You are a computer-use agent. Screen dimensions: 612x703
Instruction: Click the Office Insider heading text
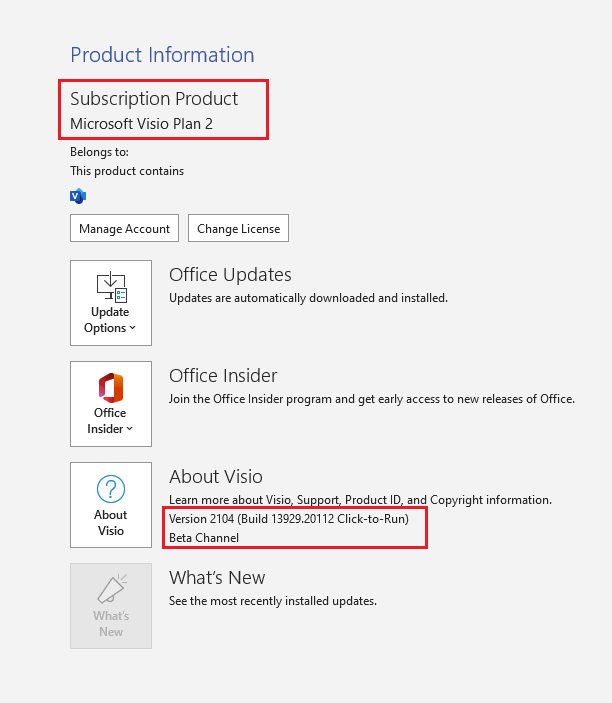(x=223, y=375)
